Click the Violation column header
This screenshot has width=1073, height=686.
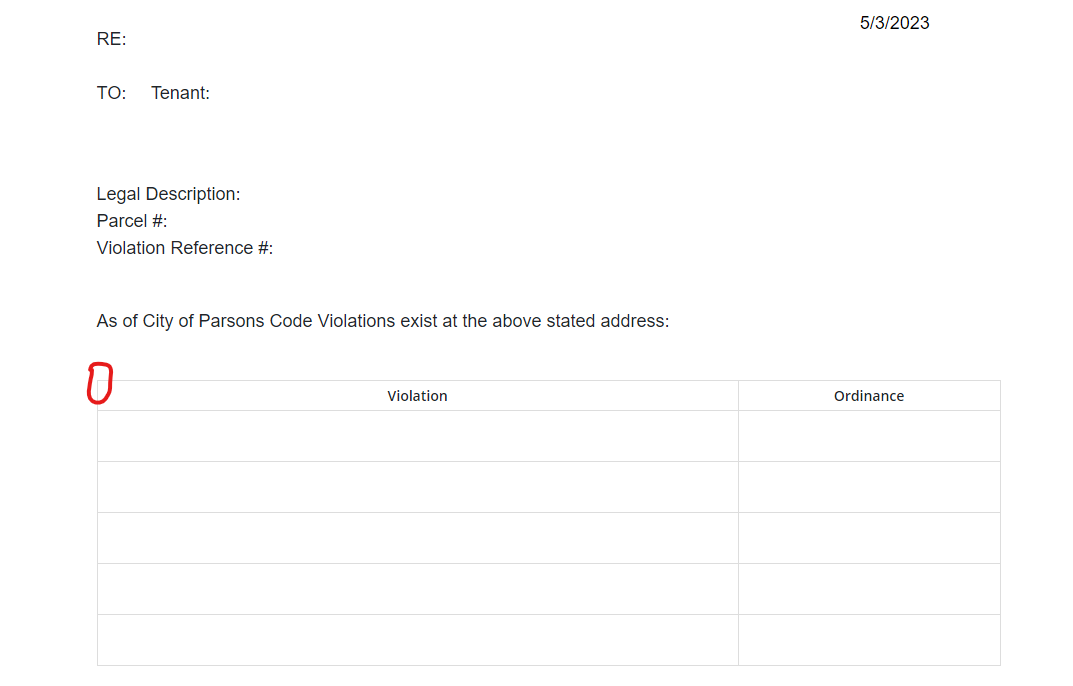pos(417,396)
